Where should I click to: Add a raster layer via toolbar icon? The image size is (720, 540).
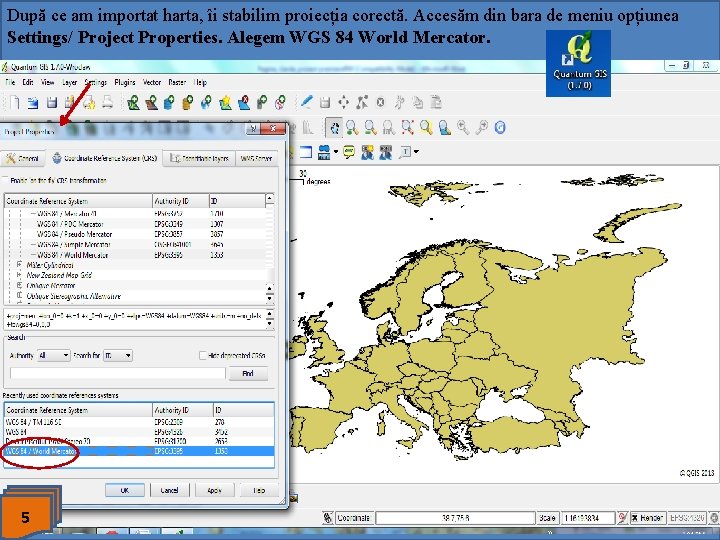tap(151, 102)
